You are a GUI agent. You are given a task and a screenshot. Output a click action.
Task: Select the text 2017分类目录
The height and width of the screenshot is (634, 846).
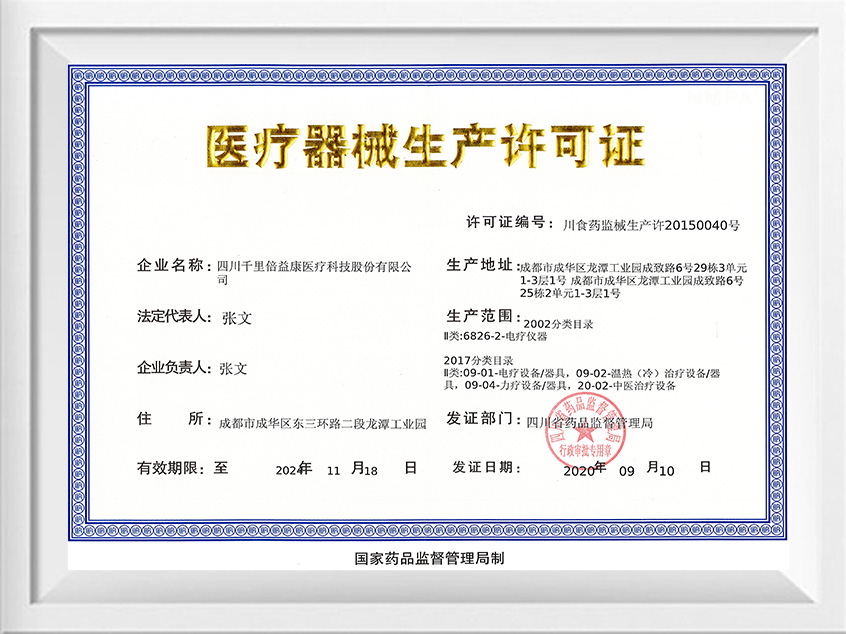click(x=479, y=360)
